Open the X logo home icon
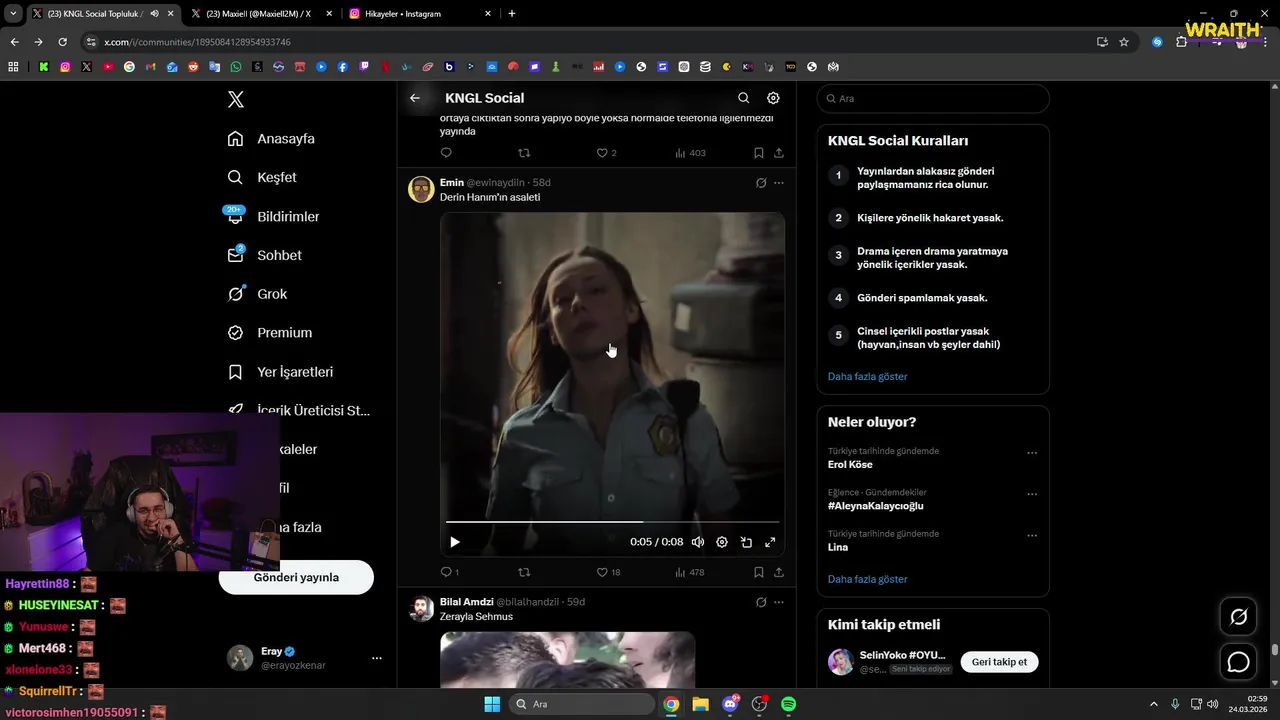This screenshot has height=720, width=1280. pos(235,99)
